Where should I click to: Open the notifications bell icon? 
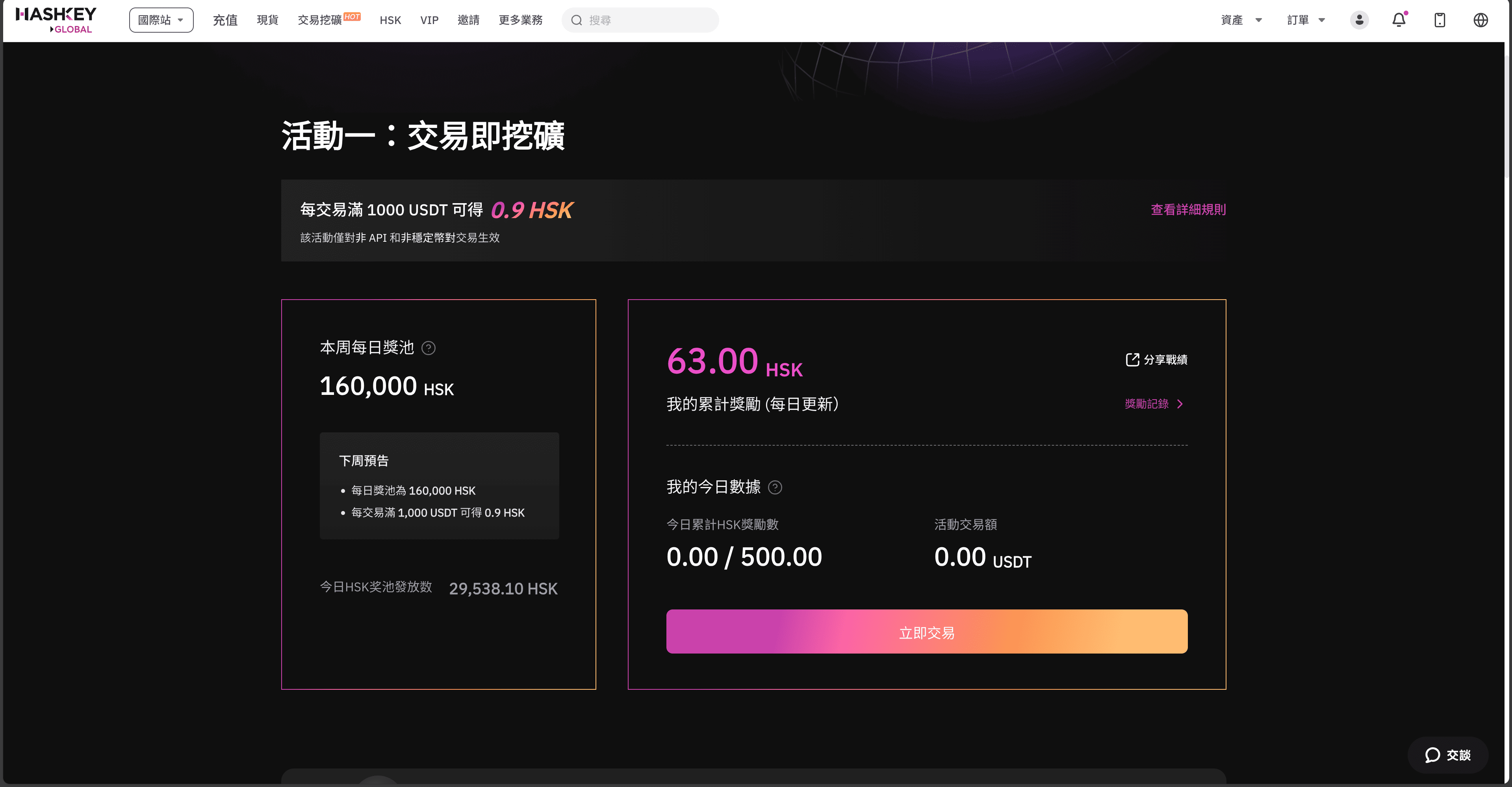[1399, 20]
